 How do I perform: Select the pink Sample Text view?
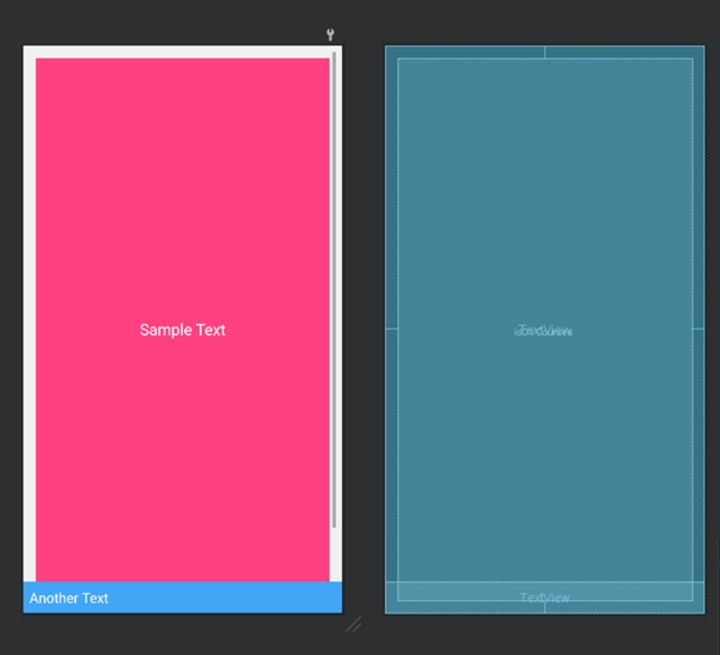(x=182, y=320)
